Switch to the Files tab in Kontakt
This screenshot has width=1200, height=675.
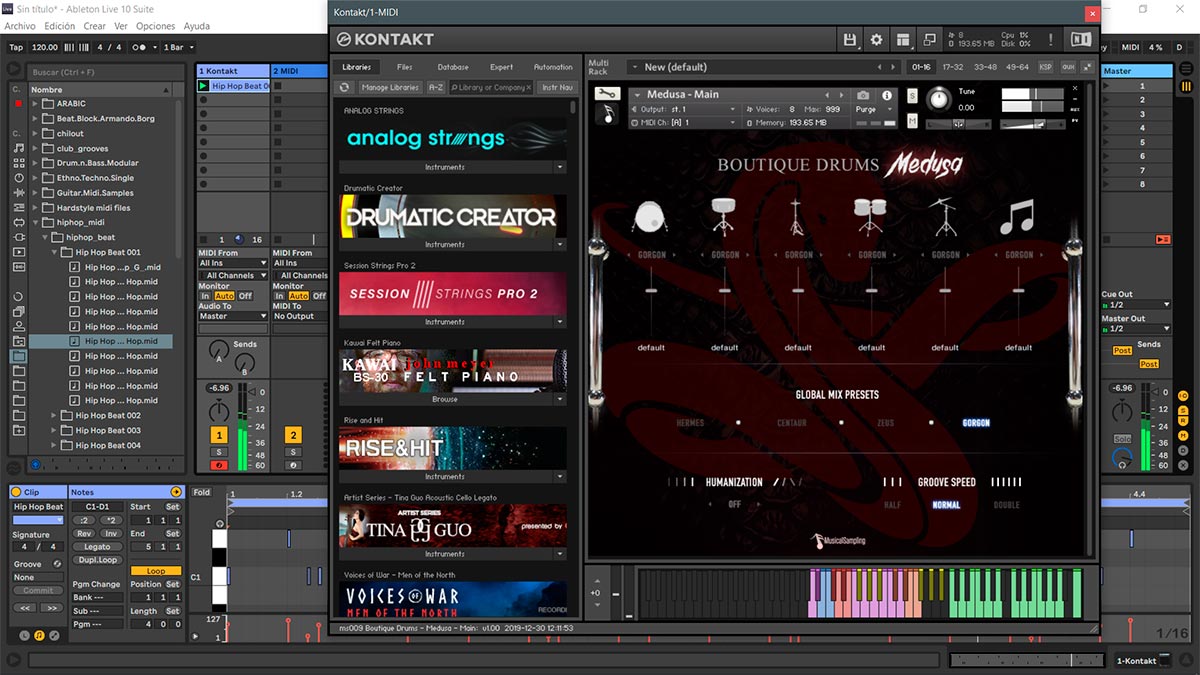tap(404, 67)
